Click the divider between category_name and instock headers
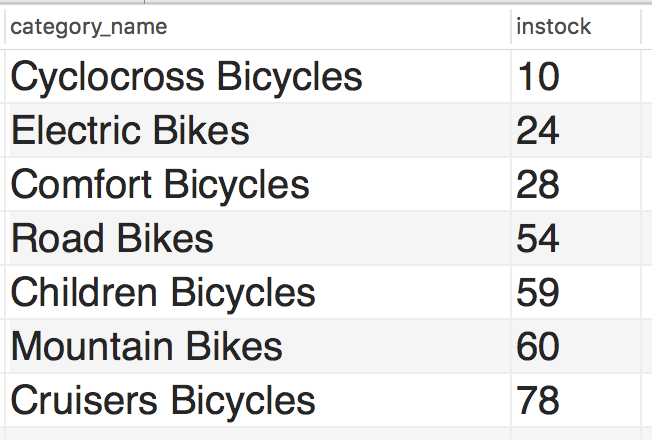 [511, 27]
